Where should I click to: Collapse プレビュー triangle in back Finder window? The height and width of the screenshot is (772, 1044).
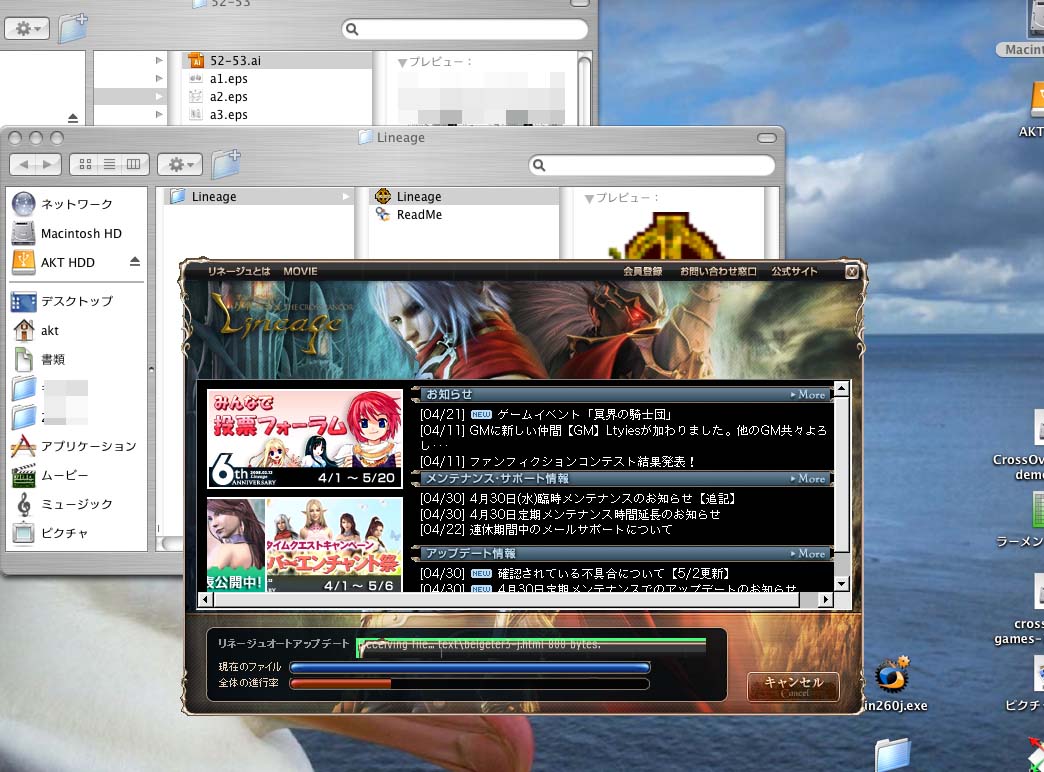tap(402, 63)
